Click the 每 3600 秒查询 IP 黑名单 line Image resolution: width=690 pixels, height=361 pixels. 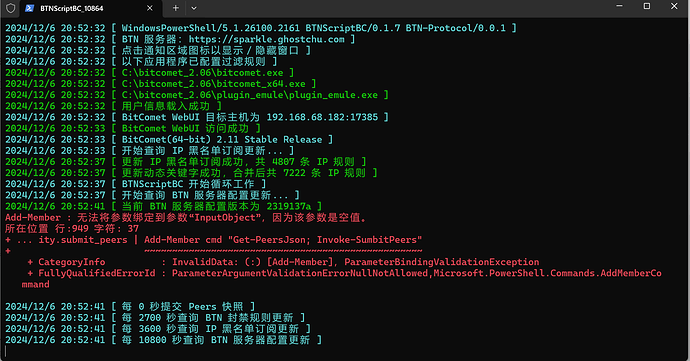[x=158, y=328]
